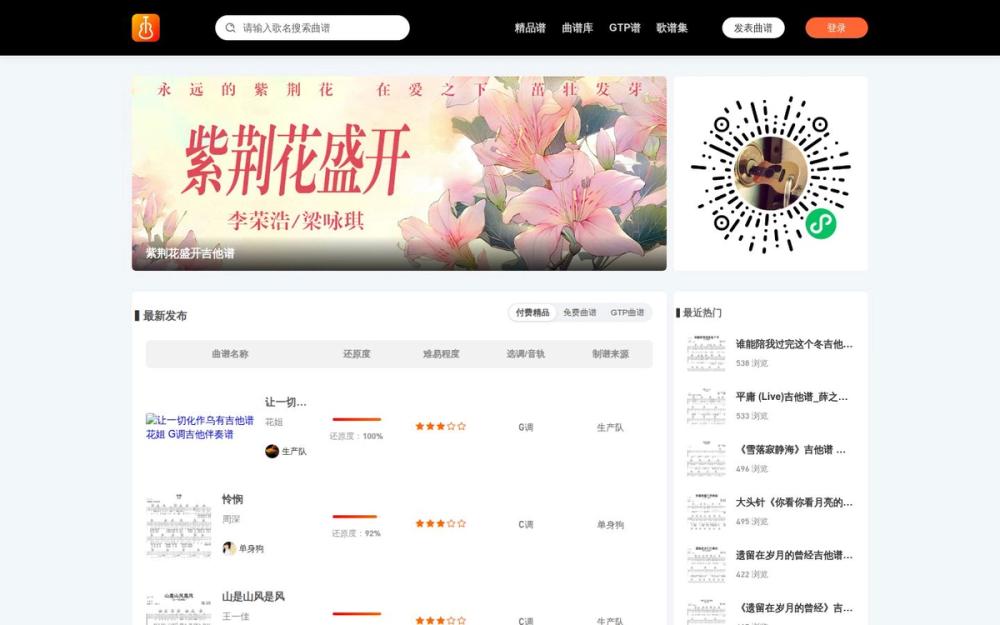Click the 还原度 column header
Image resolution: width=1000 pixels, height=625 pixels.
coord(357,354)
